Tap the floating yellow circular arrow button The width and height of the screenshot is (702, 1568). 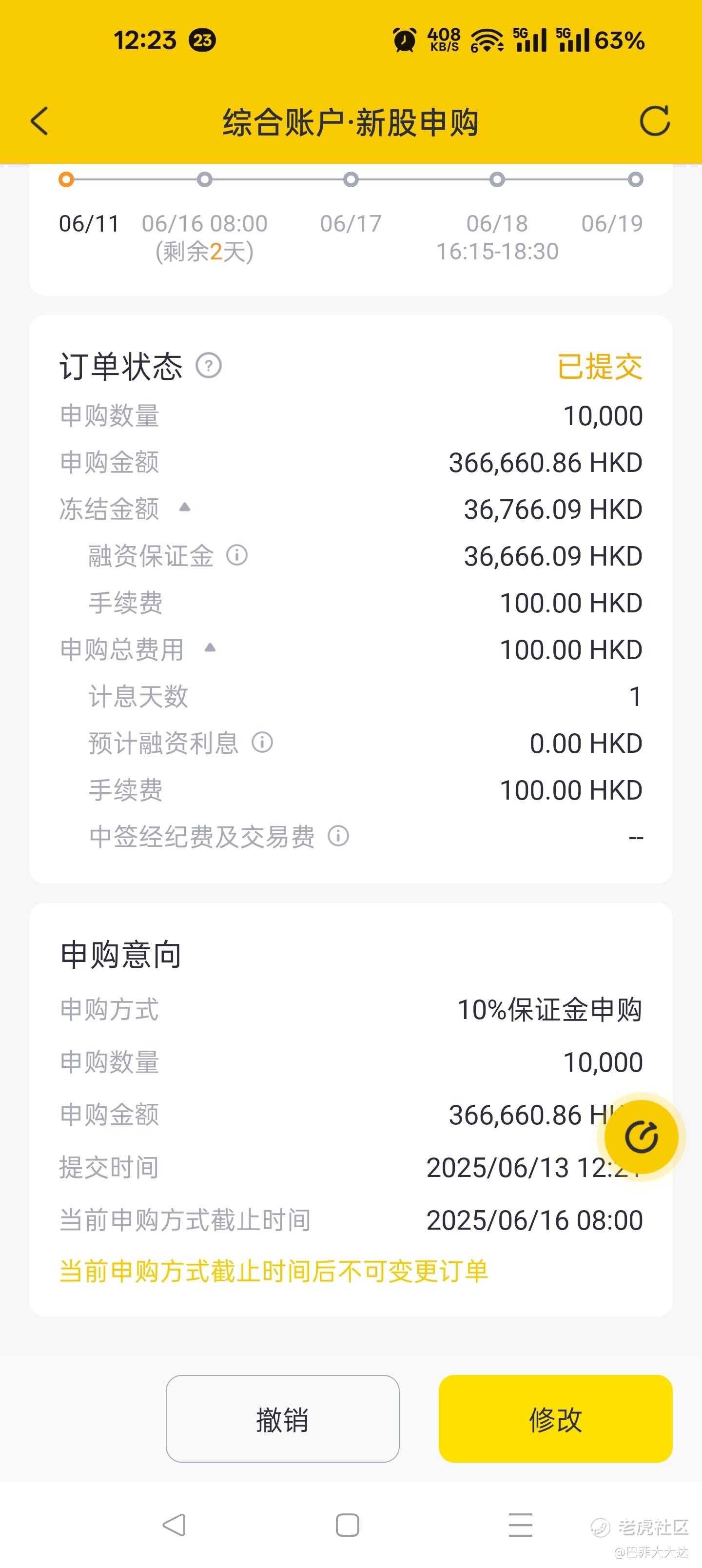[x=642, y=1137]
